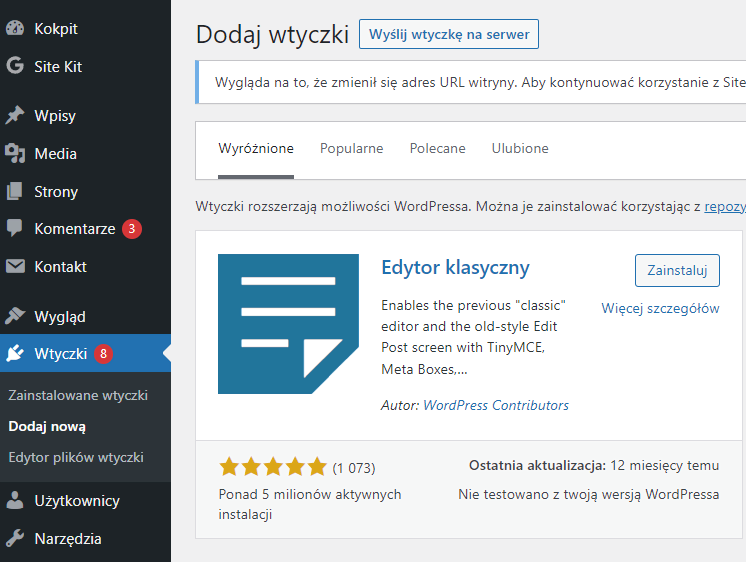Open the Site Kit menu item

click(x=85, y=66)
